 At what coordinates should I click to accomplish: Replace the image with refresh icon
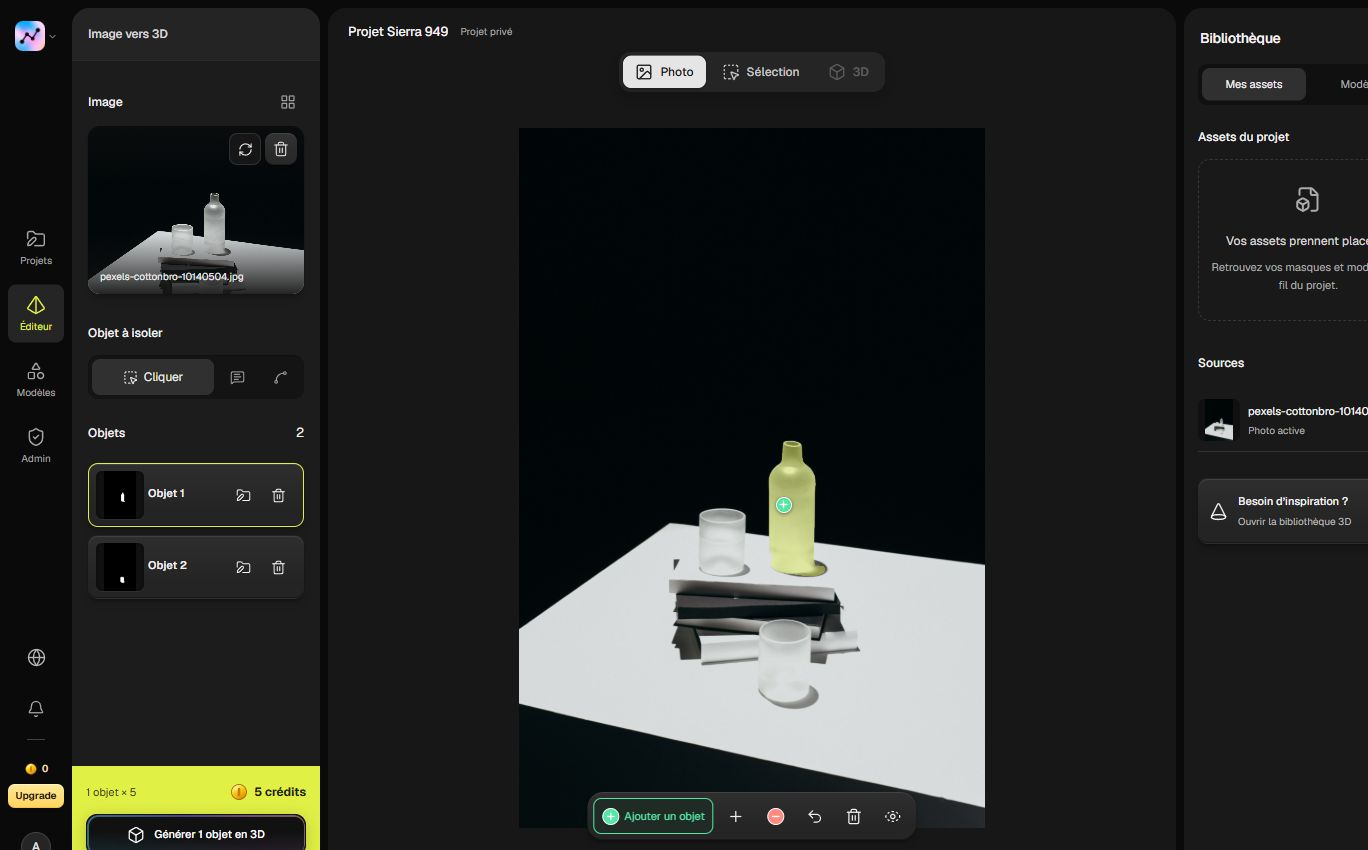coord(245,149)
